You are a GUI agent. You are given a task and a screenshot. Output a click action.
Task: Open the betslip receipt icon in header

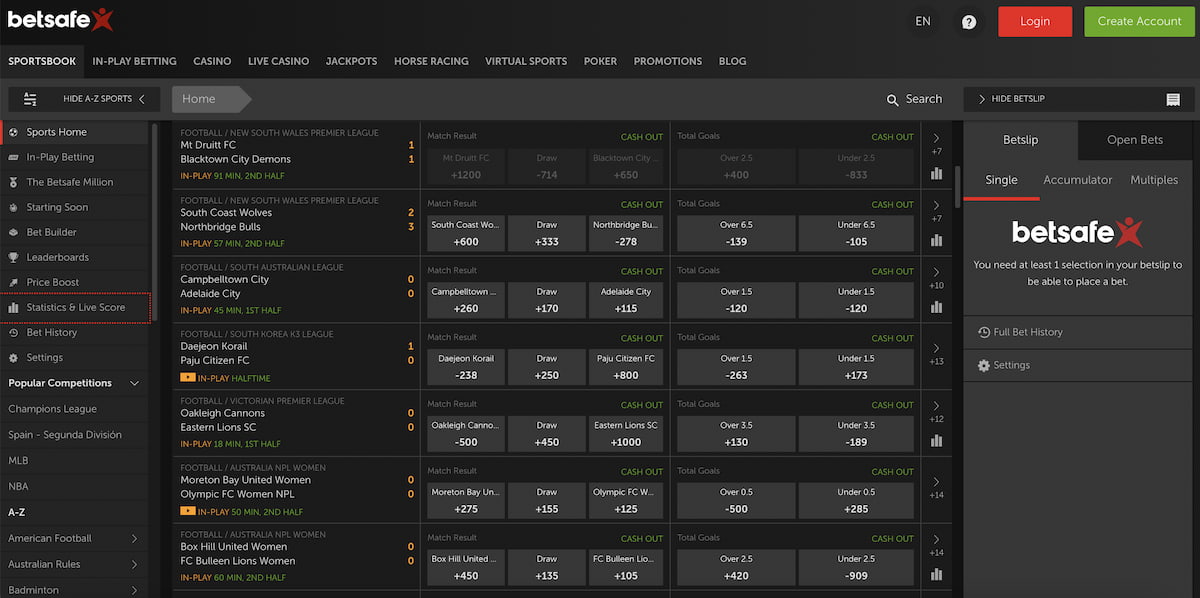pyautogui.click(x=1173, y=99)
